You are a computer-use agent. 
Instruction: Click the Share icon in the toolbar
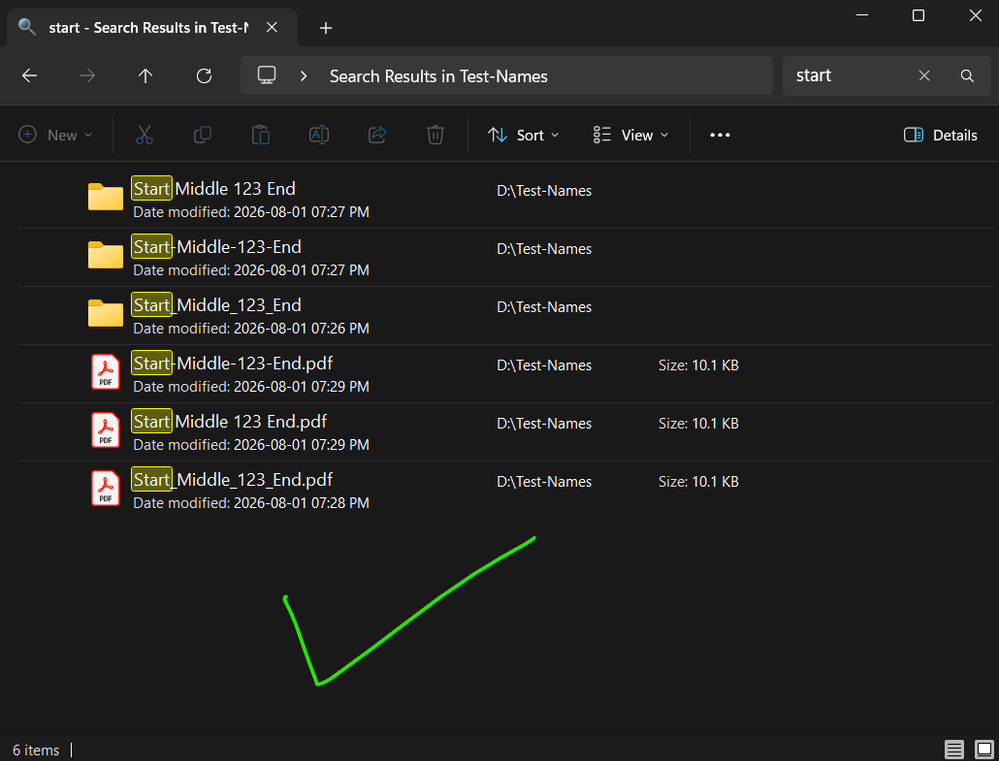click(x=377, y=134)
